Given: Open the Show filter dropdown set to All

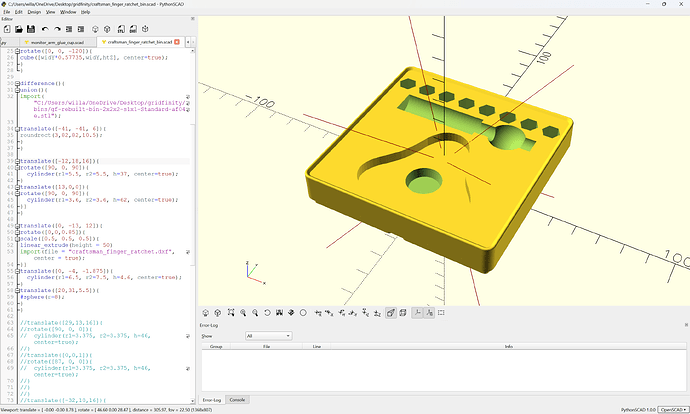Looking at the screenshot, I should coord(268,336).
